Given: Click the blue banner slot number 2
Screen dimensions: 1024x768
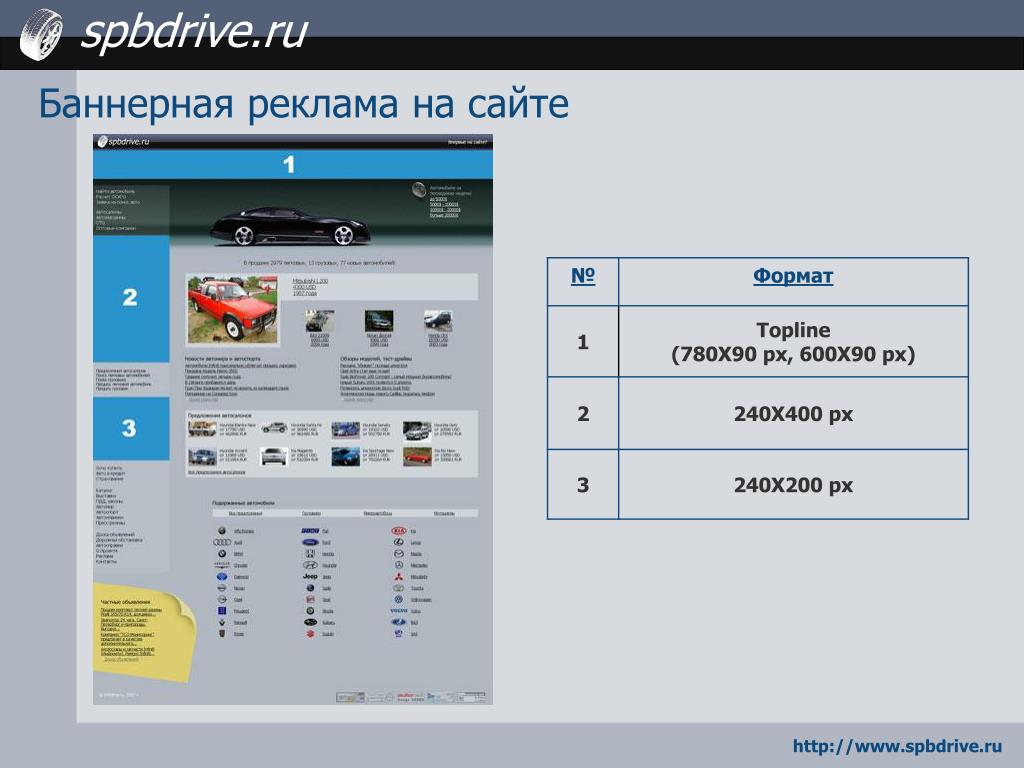Looking at the screenshot, I should click(131, 298).
